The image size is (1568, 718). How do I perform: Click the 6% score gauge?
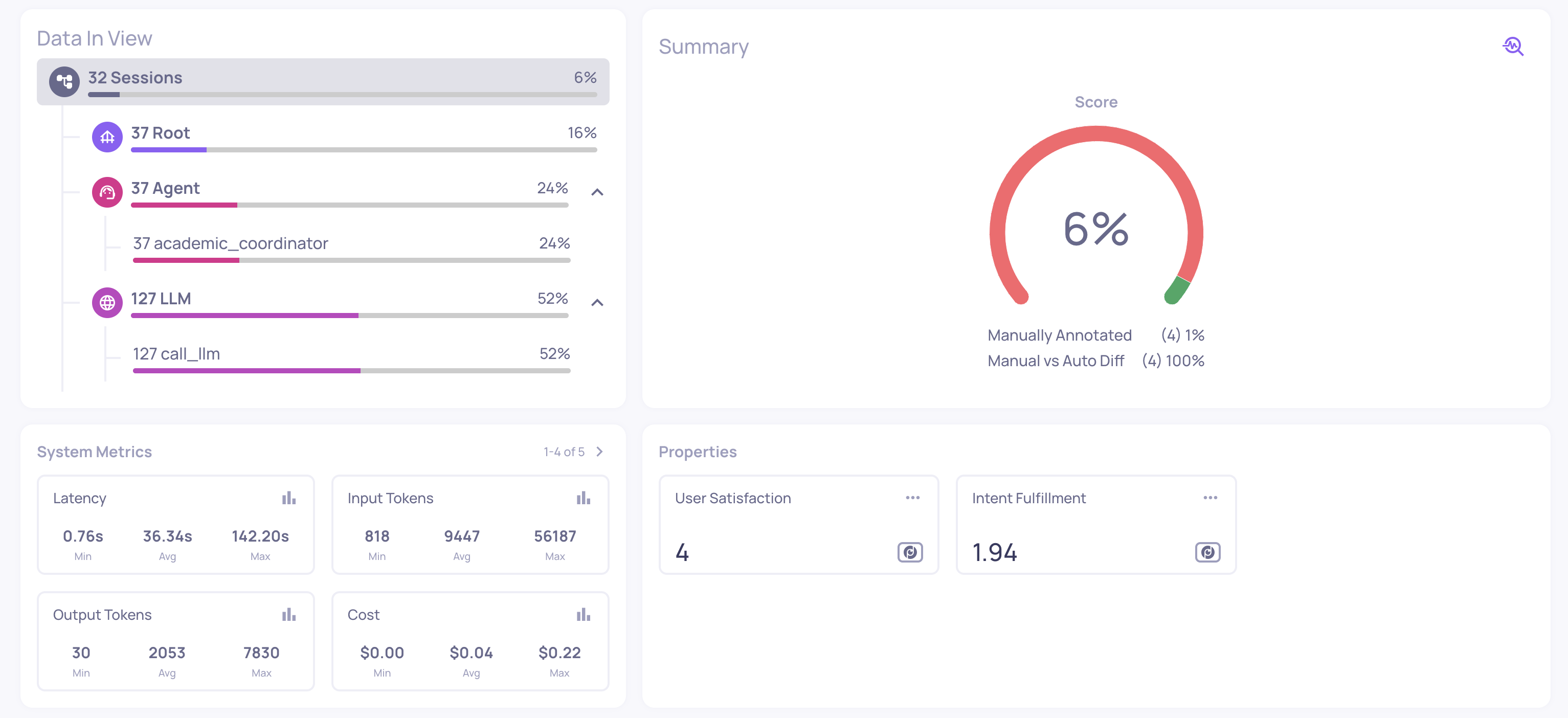[1095, 228]
